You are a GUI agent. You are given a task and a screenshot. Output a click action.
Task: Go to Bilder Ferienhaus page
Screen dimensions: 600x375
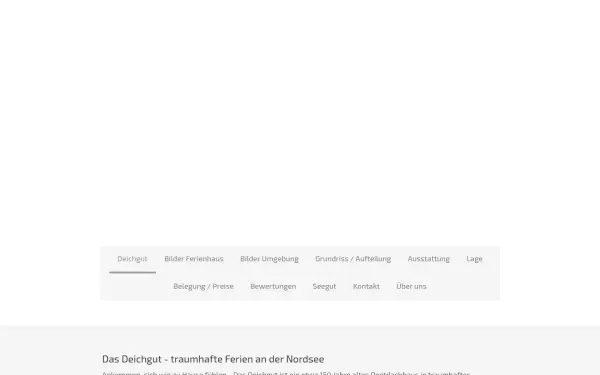194,259
